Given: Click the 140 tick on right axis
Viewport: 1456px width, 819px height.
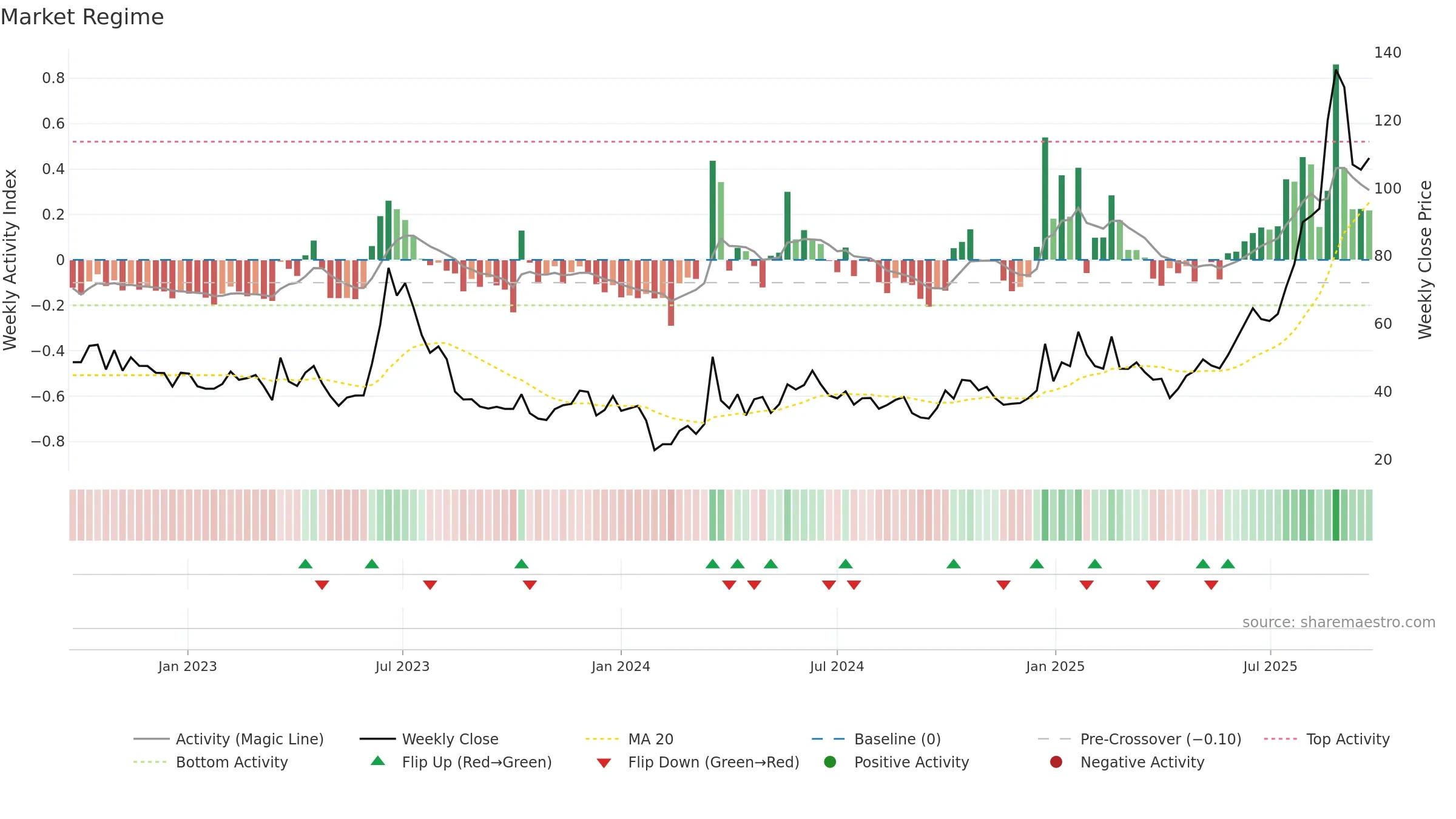Looking at the screenshot, I should coord(1388,53).
